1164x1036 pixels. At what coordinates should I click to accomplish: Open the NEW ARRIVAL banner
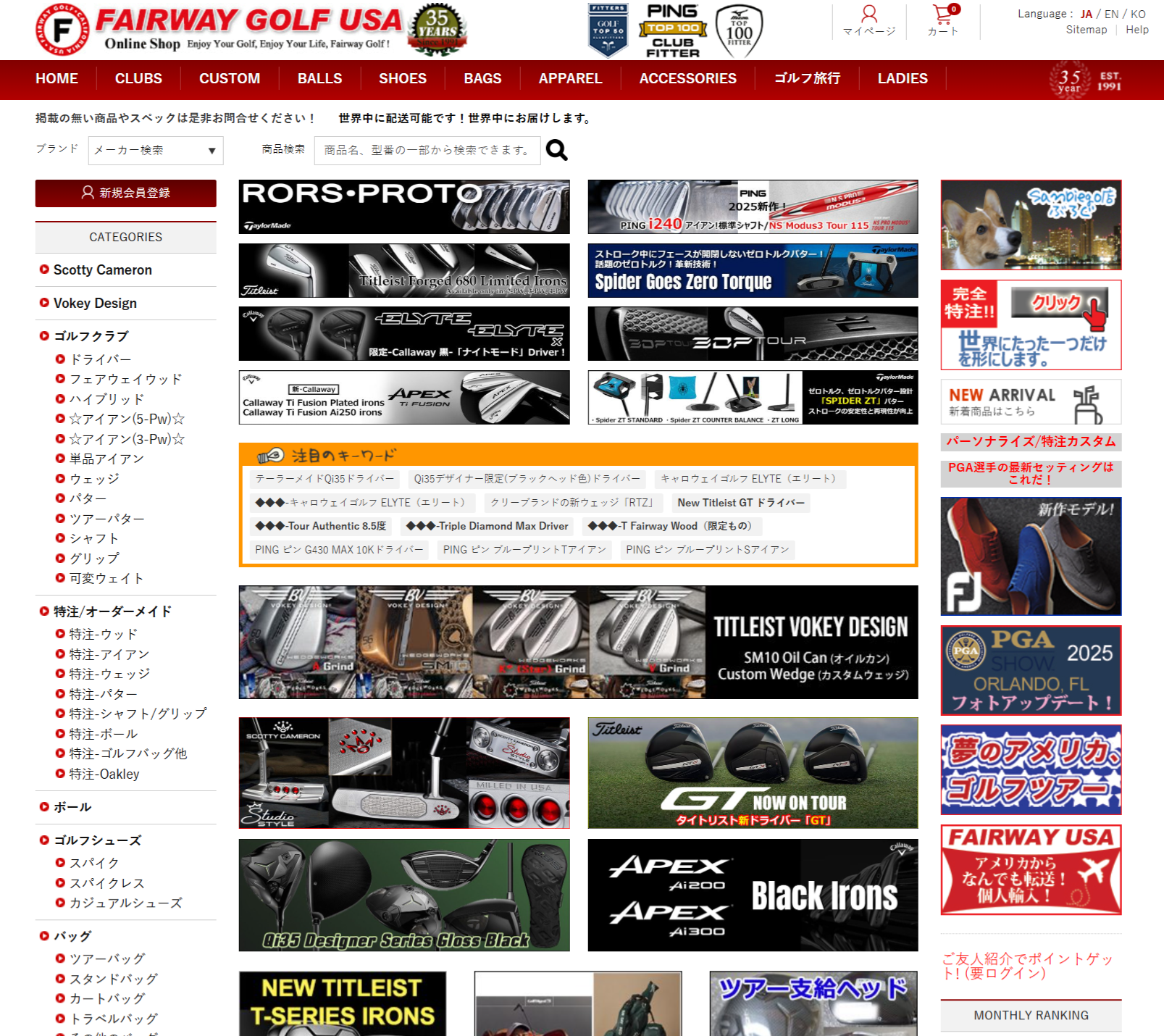[x=1031, y=402]
